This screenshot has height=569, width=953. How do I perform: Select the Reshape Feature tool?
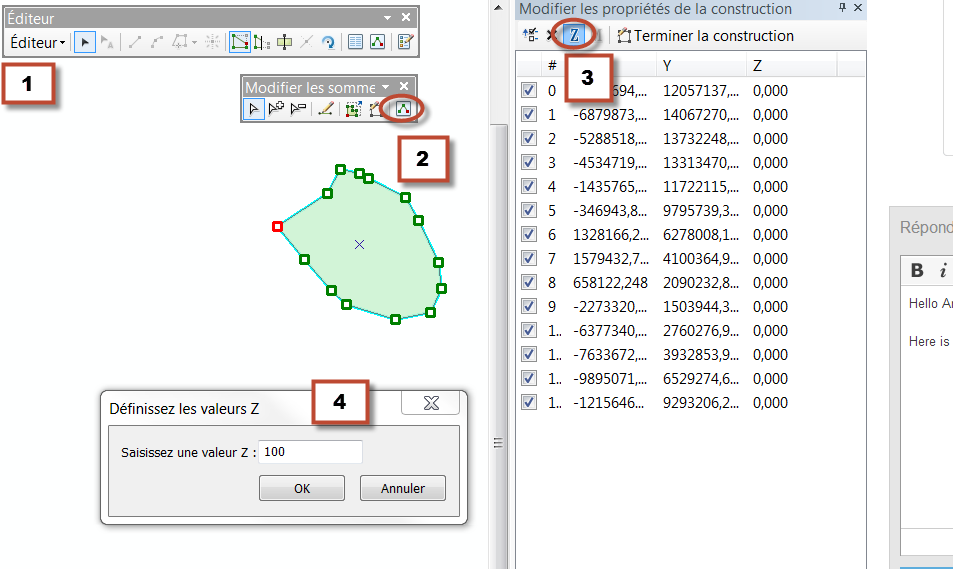tap(262, 42)
